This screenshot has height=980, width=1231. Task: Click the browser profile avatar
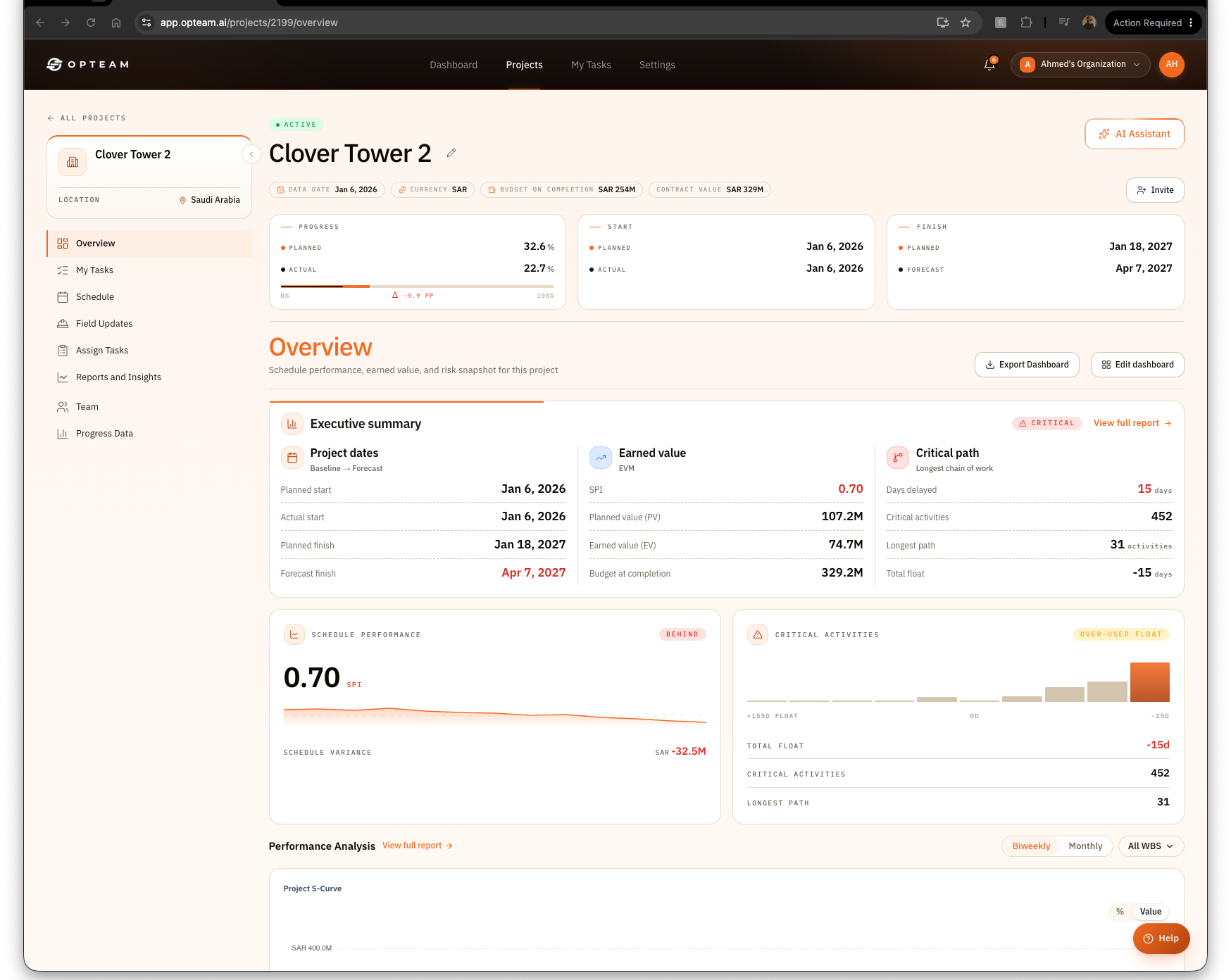[1089, 23]
